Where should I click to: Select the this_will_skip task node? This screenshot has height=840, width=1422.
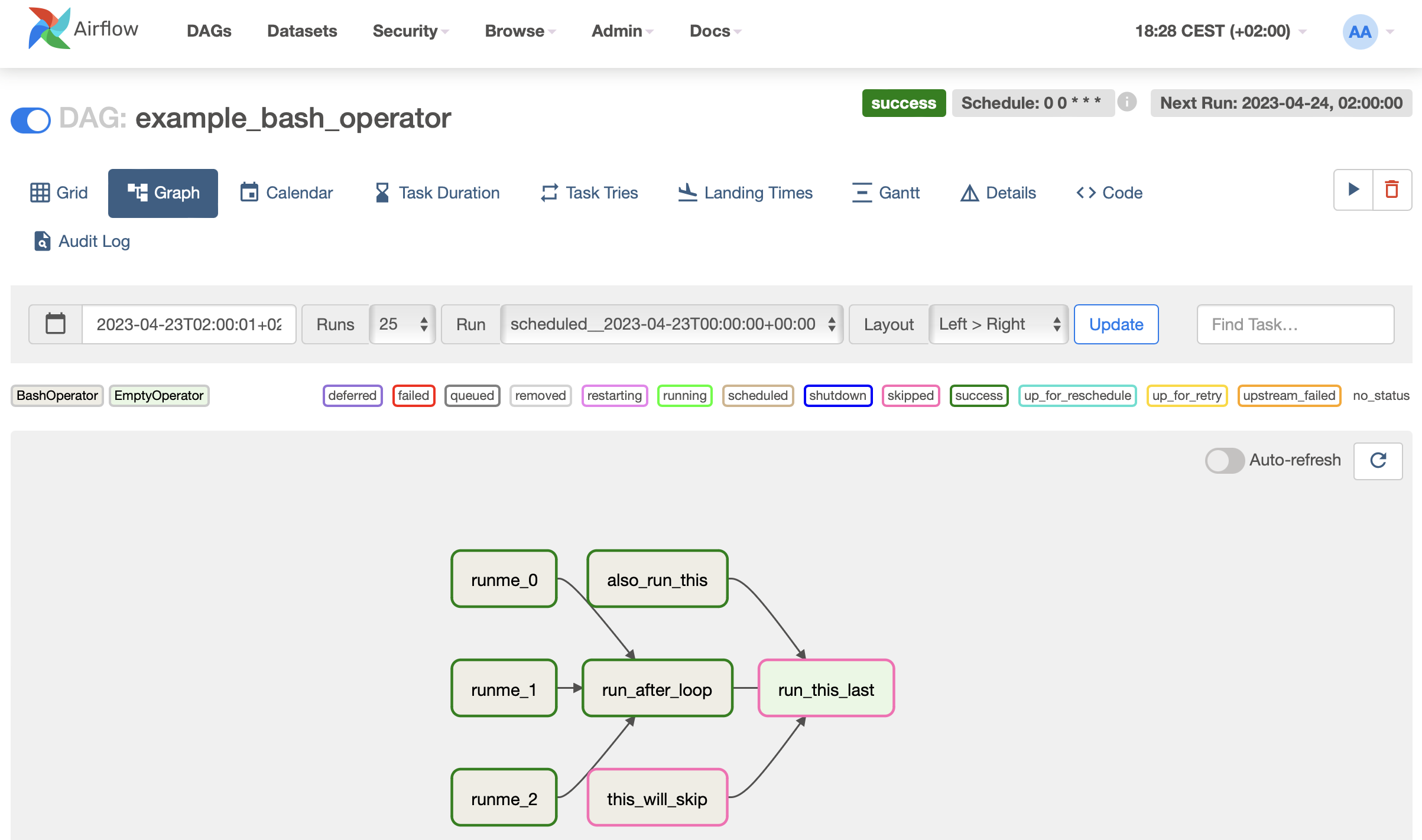(657, 798)
